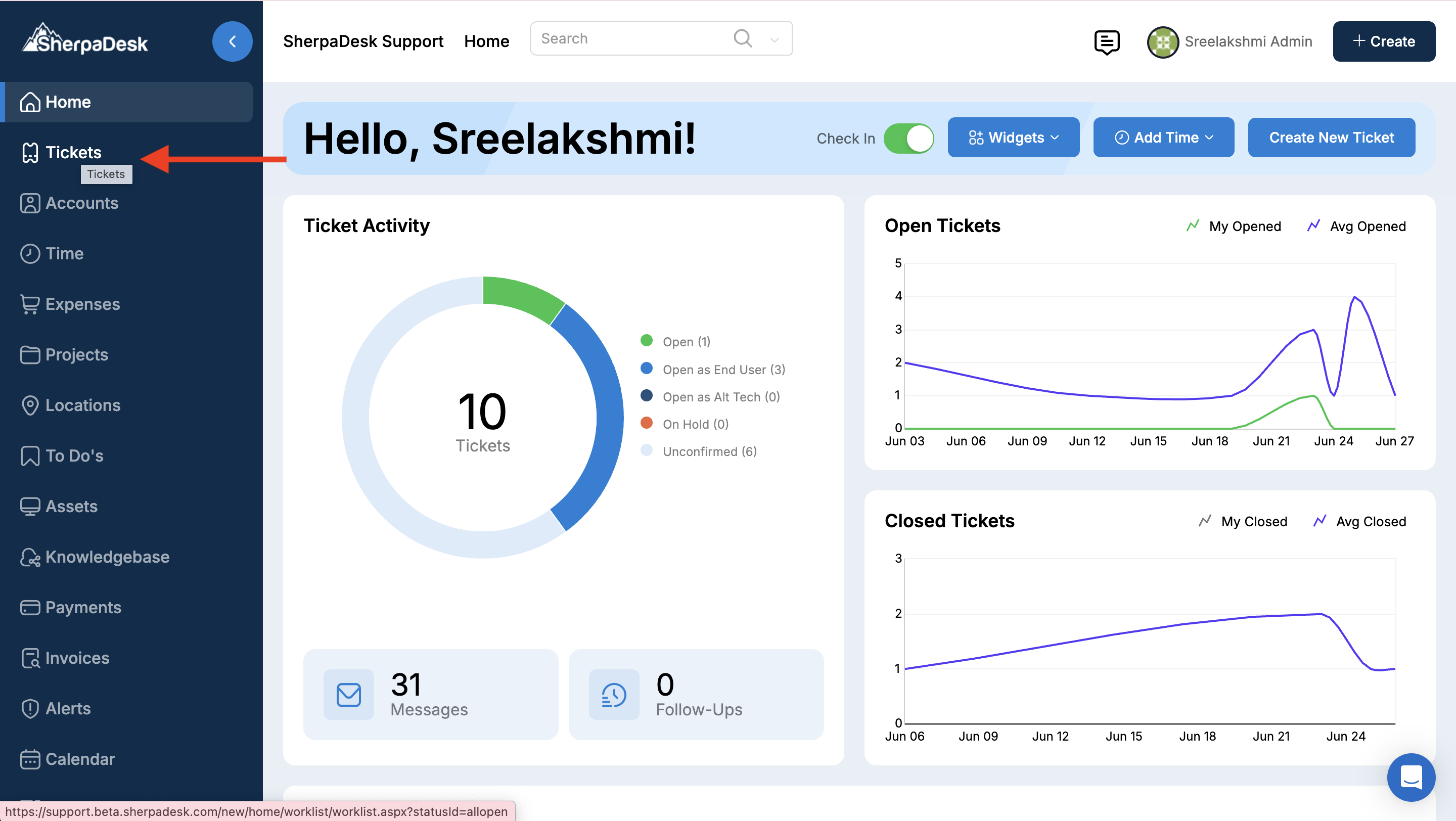
Task: Open Tickets in the sidebar
Action: pyautogui.click(x=73, y=152)
